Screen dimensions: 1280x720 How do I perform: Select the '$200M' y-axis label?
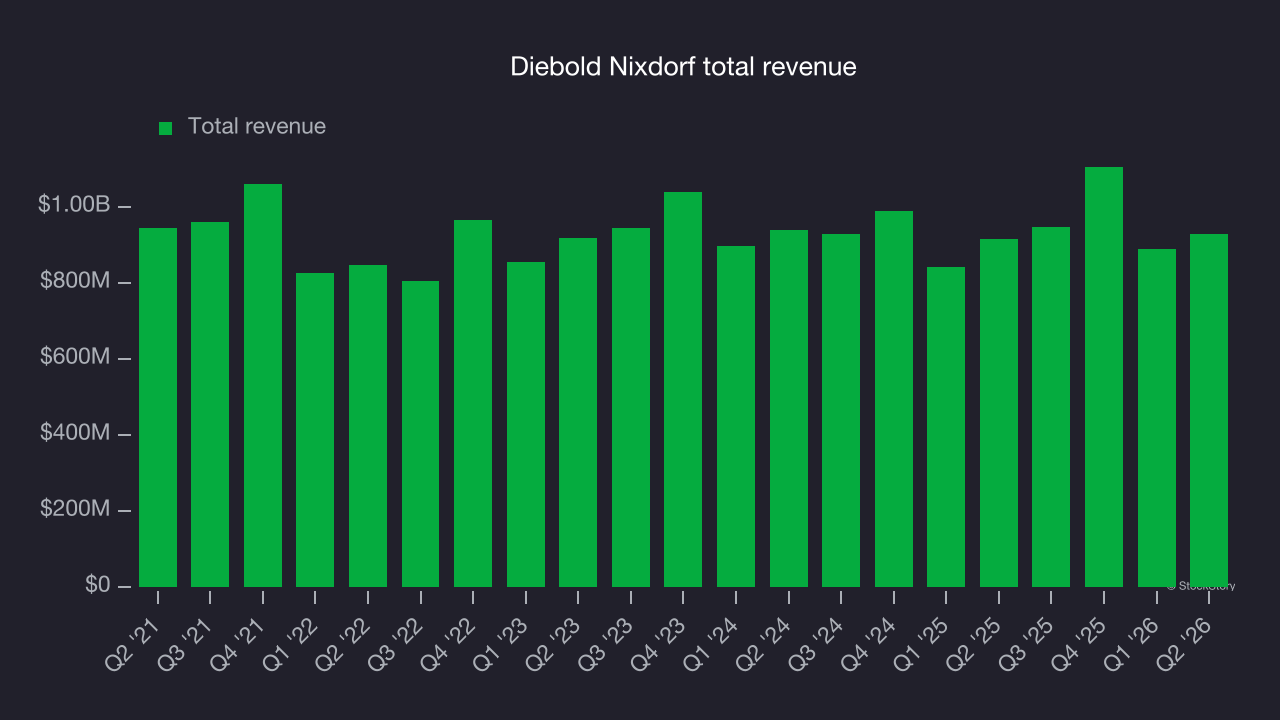click(75, 510)
